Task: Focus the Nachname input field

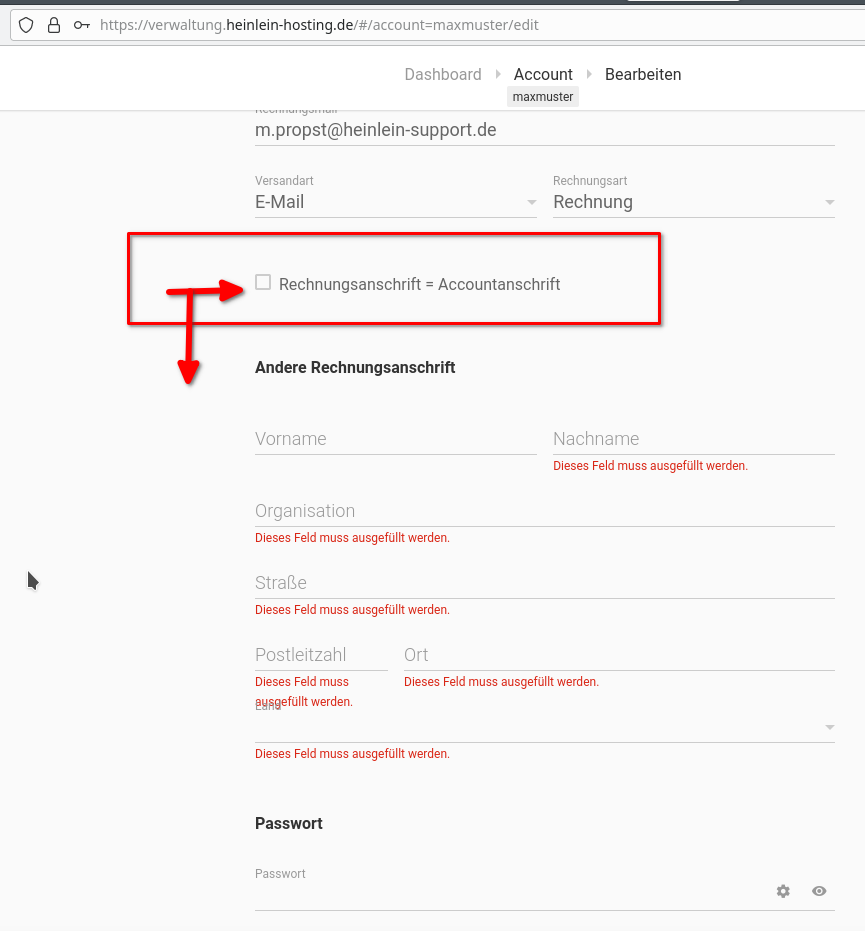Action: click(693, 439)
